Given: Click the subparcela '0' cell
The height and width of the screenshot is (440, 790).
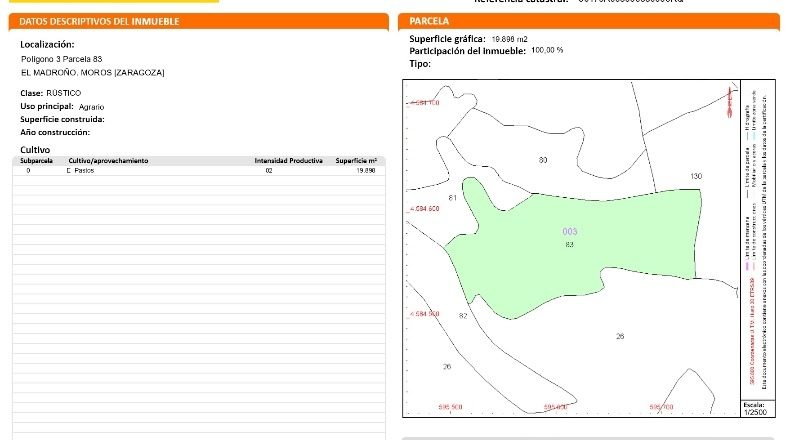Looking at the screenshot, I should coord(28,170).
